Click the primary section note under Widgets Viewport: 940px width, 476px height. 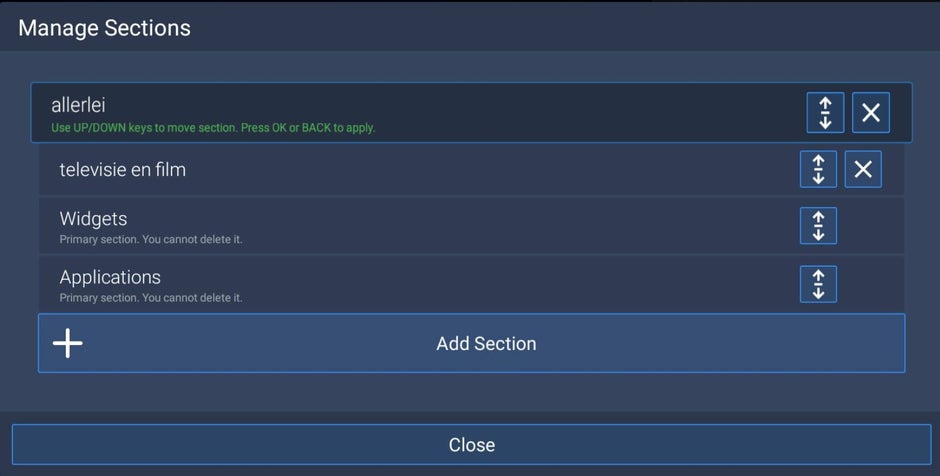pos(150,239)
